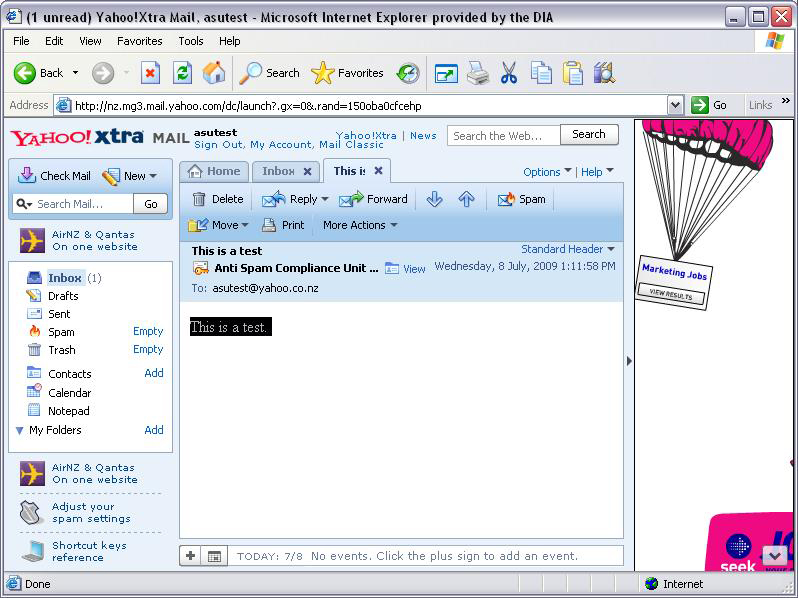Open the Tools menu
Image resolution: width=798 pixels, height=598 pixels.
[x=191, y=41]
